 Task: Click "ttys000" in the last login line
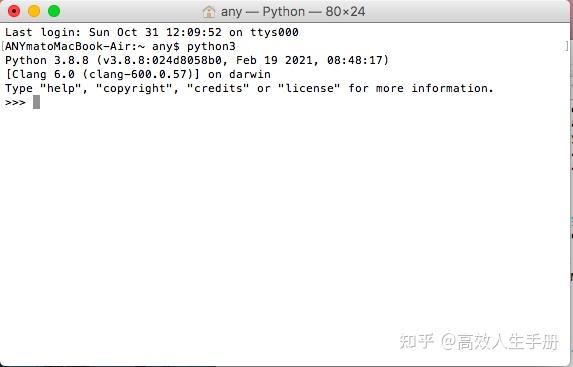(274, 33)
